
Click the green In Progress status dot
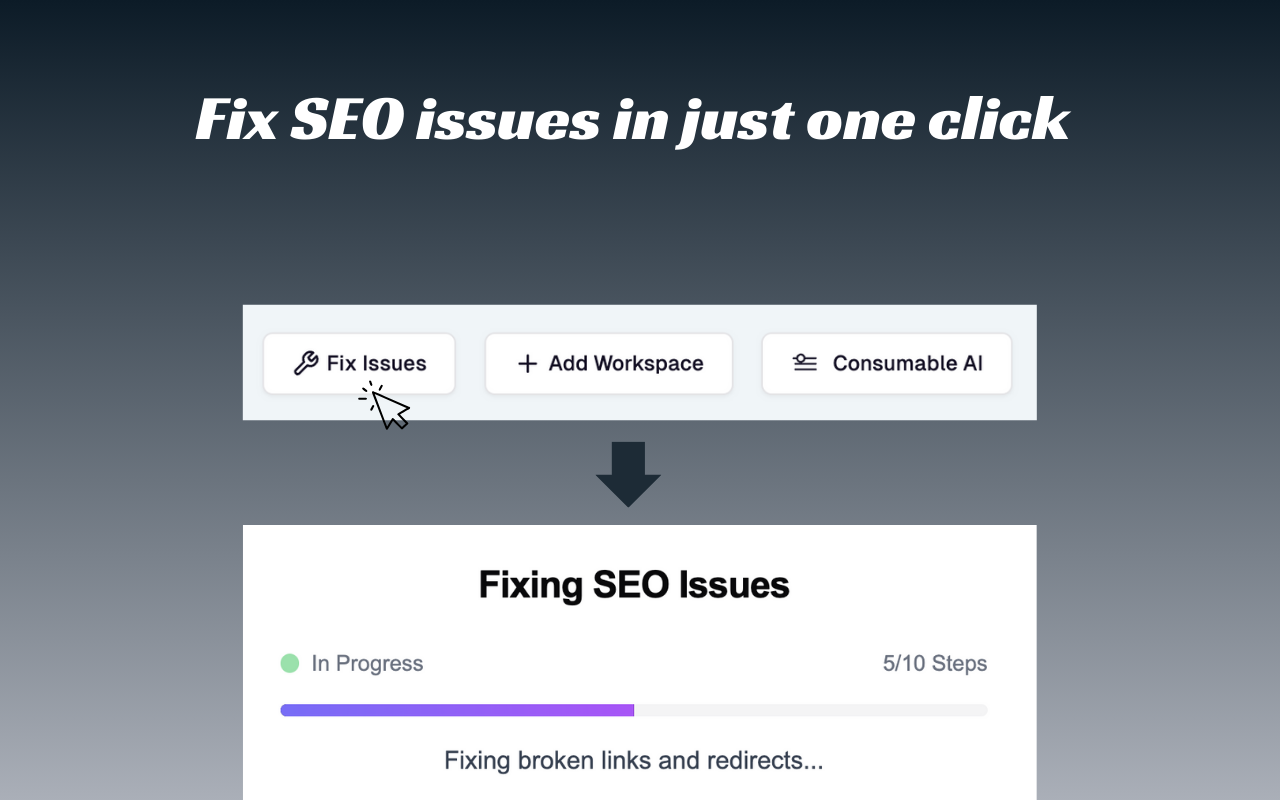(x=290, y=663)
